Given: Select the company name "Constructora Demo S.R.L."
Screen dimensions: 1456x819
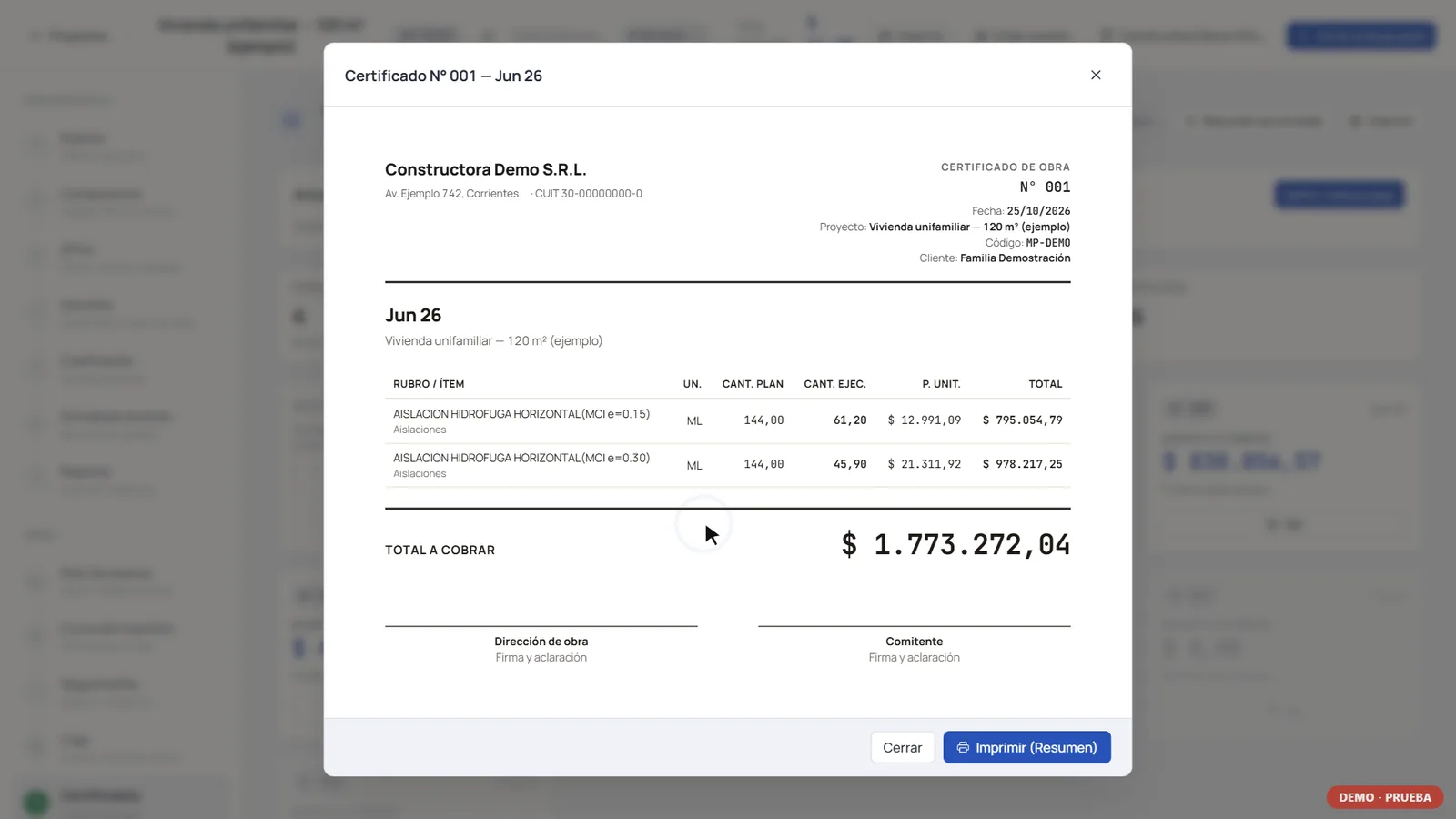Looking at the screenshot, I should [x=485, y=169].
